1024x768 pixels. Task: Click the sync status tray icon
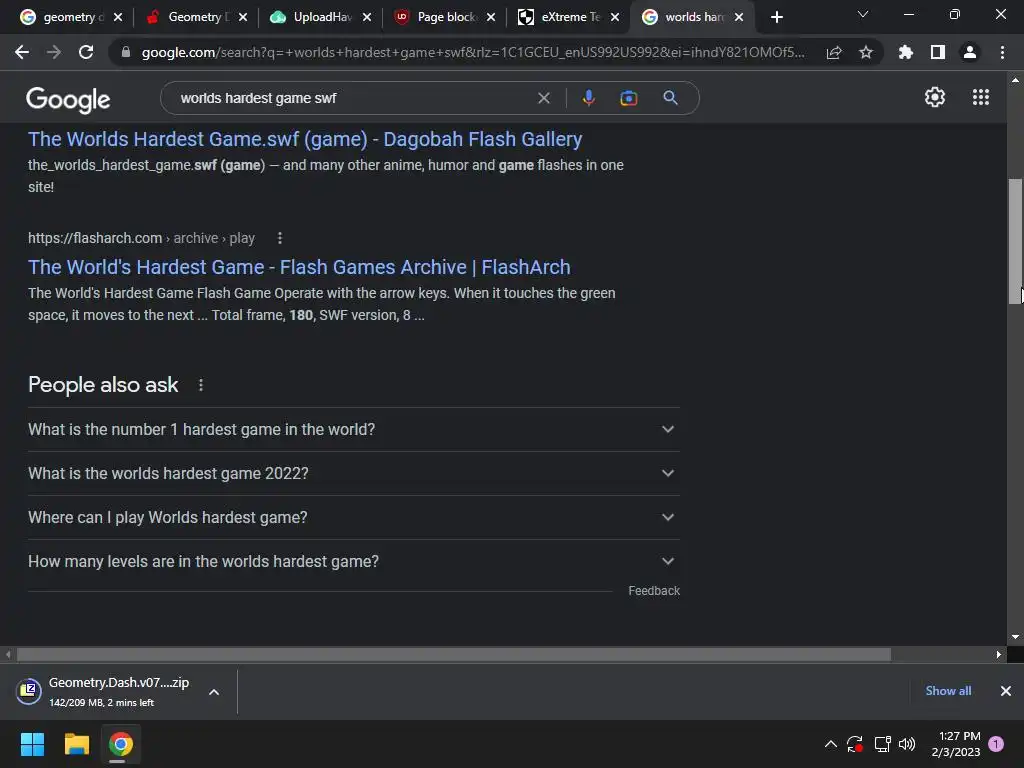point(855,744)
